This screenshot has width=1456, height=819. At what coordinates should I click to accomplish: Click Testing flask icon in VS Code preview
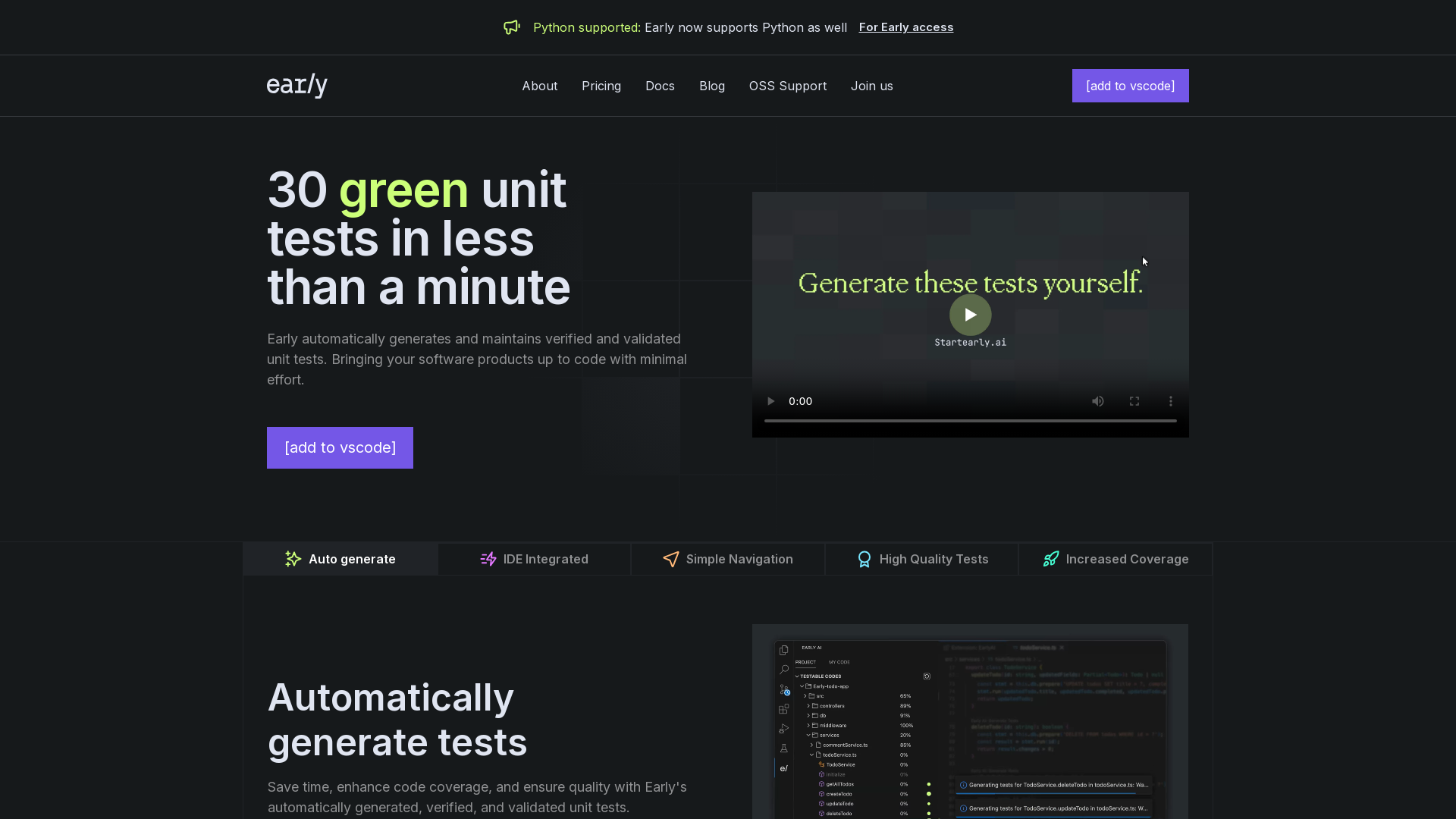click(x=784, y=748)
